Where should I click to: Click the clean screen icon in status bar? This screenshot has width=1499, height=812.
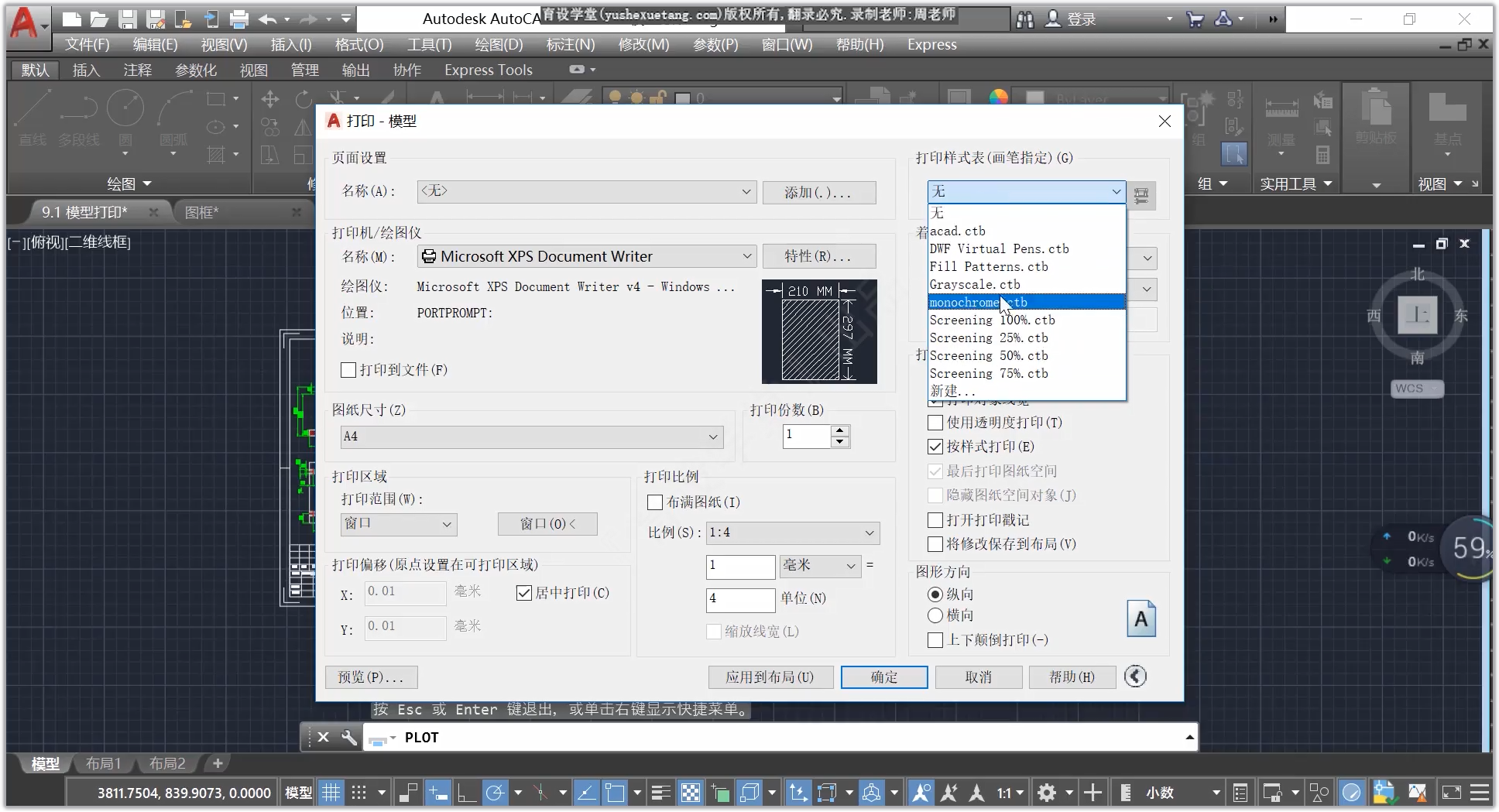[x=1452, y=793]
